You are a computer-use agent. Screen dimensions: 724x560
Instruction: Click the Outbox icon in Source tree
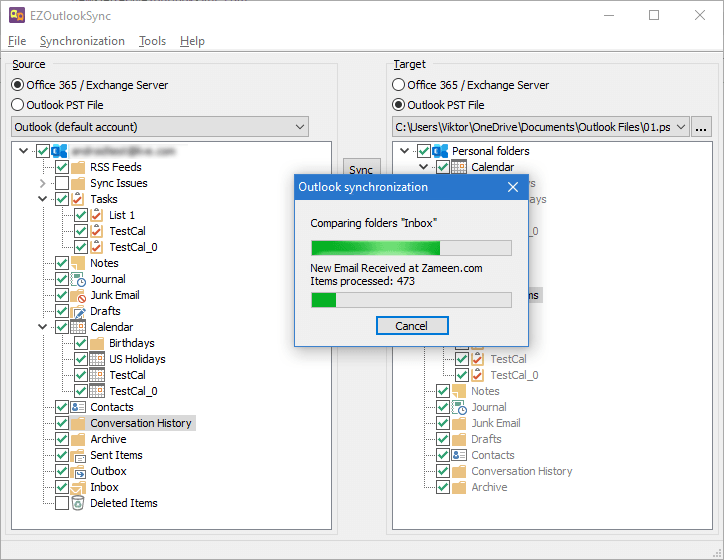point(78,471)
